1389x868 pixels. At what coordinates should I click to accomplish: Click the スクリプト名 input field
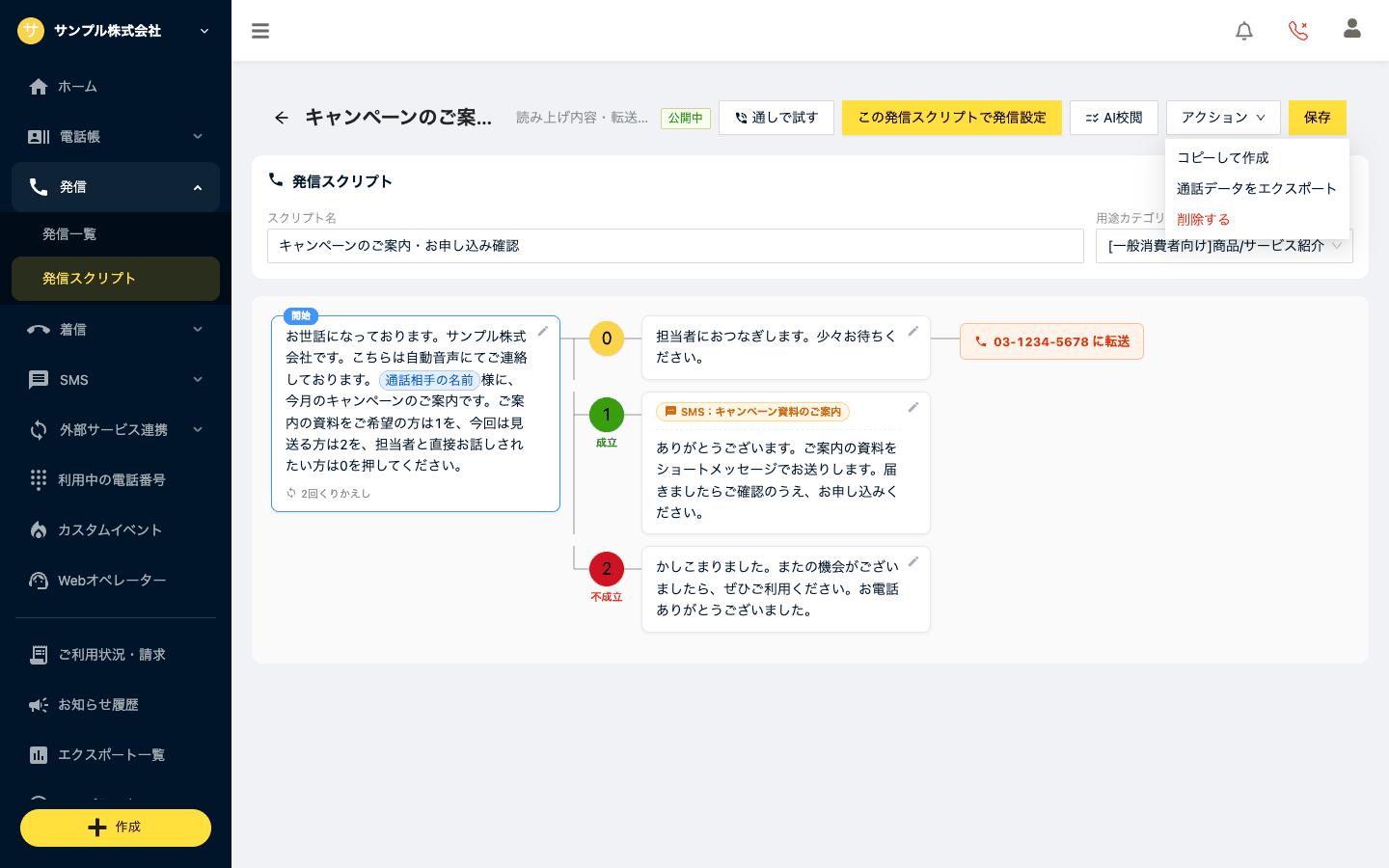pos(675,246)
